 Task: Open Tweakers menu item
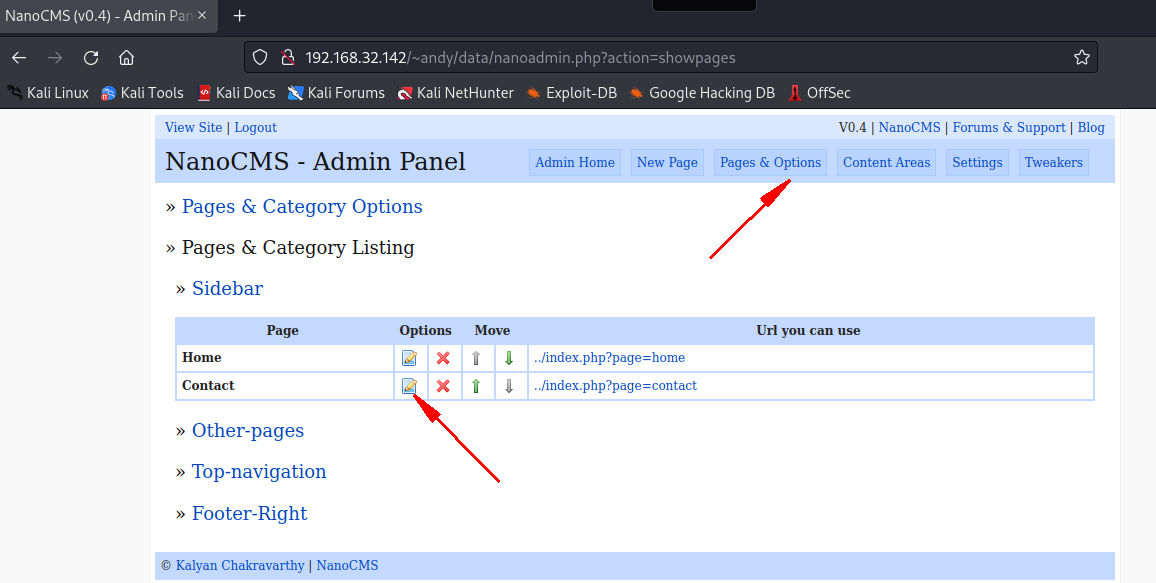click(1054, 163)
